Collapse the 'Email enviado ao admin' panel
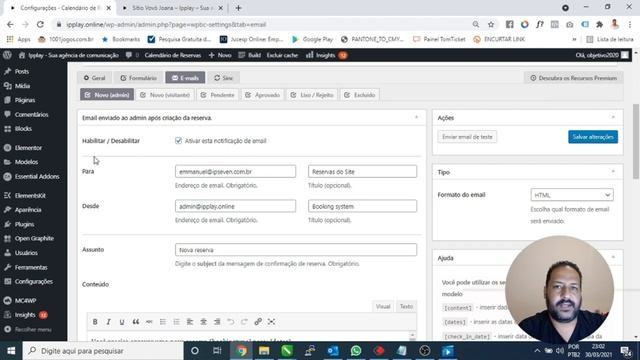The width and height of the screenshot is (640, 360). click(416, 118)
